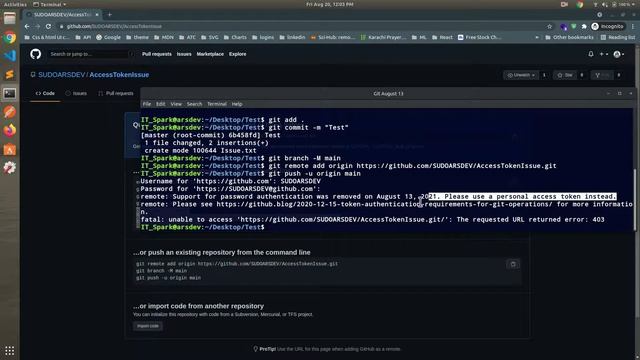
Task: Focus the GitHub search or jump to field
Action: click(x=89, y=54)
